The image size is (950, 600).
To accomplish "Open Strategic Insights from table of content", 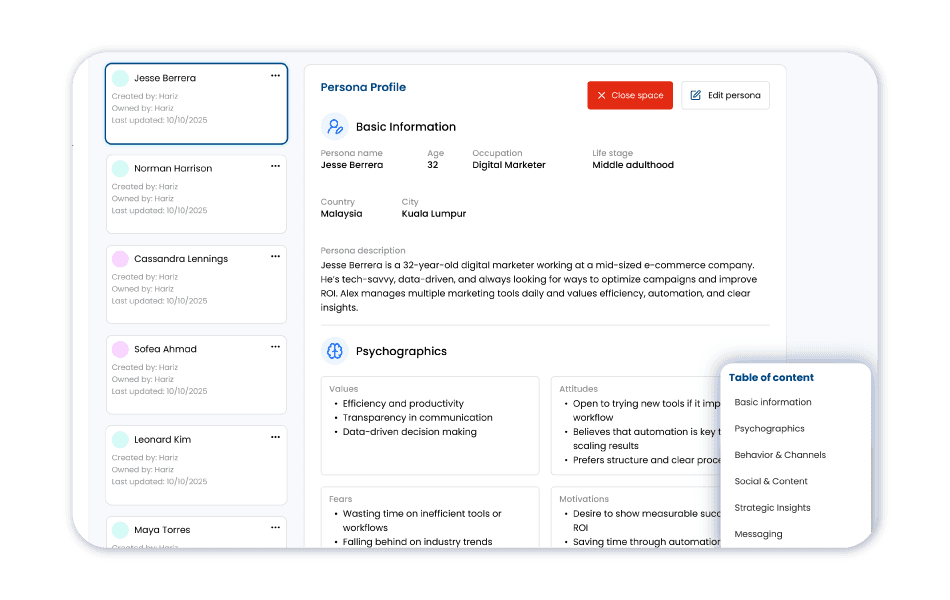I will [x=772, y=508].
